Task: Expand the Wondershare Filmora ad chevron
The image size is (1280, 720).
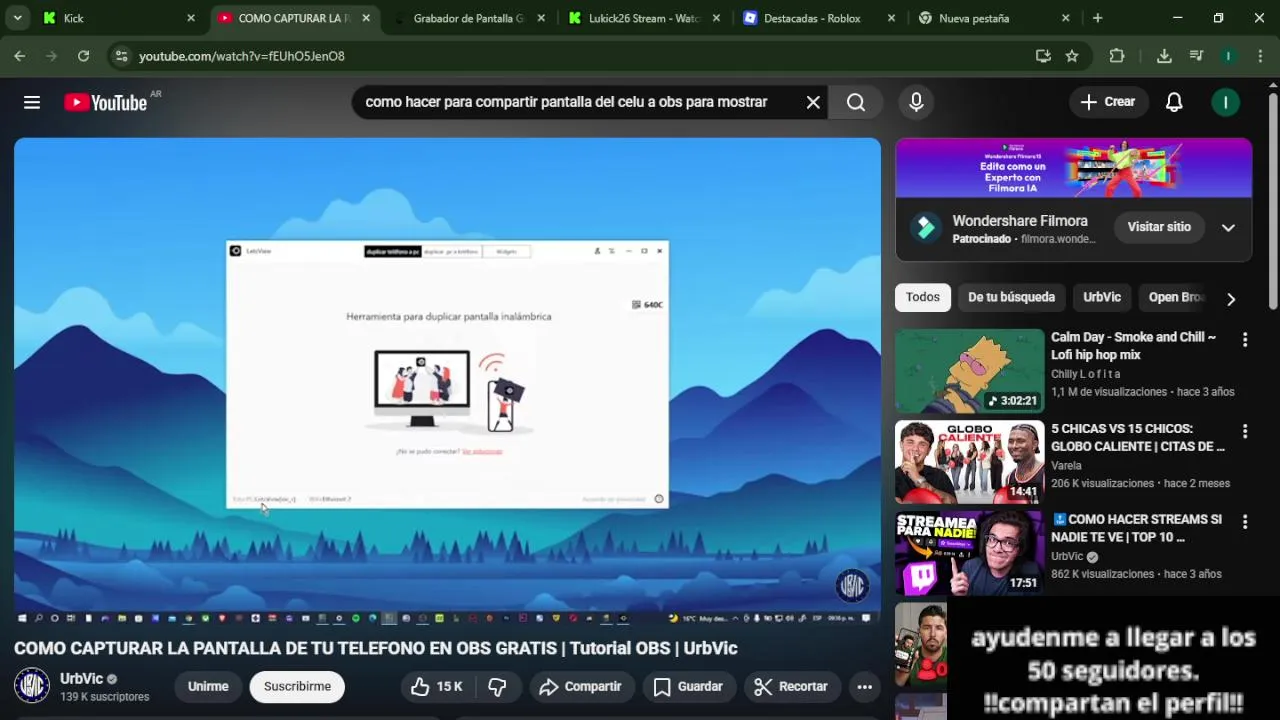Action: point(1228,227)
